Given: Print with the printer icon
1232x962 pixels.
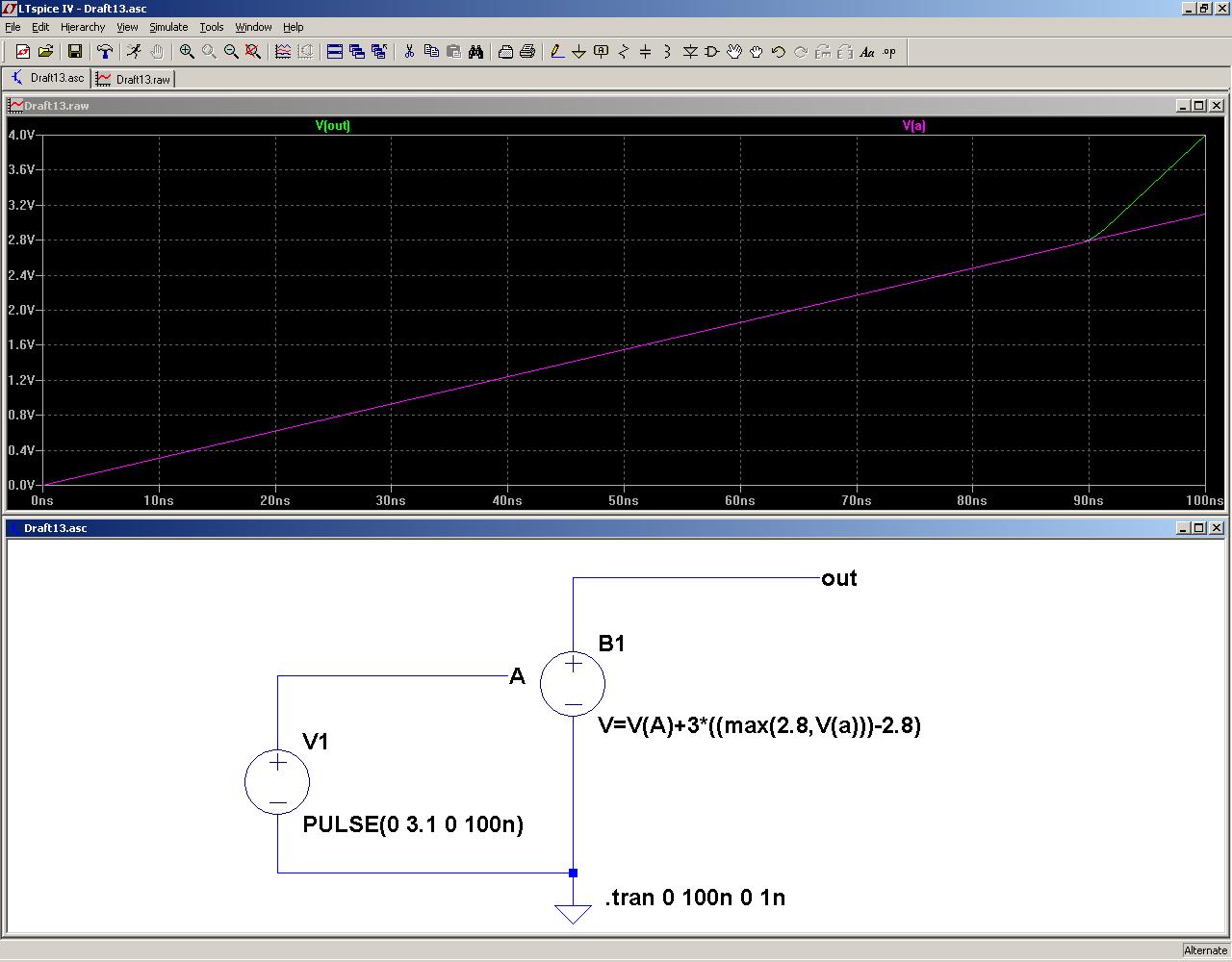Looking at the screenshot, I should [x=527, y=52].
